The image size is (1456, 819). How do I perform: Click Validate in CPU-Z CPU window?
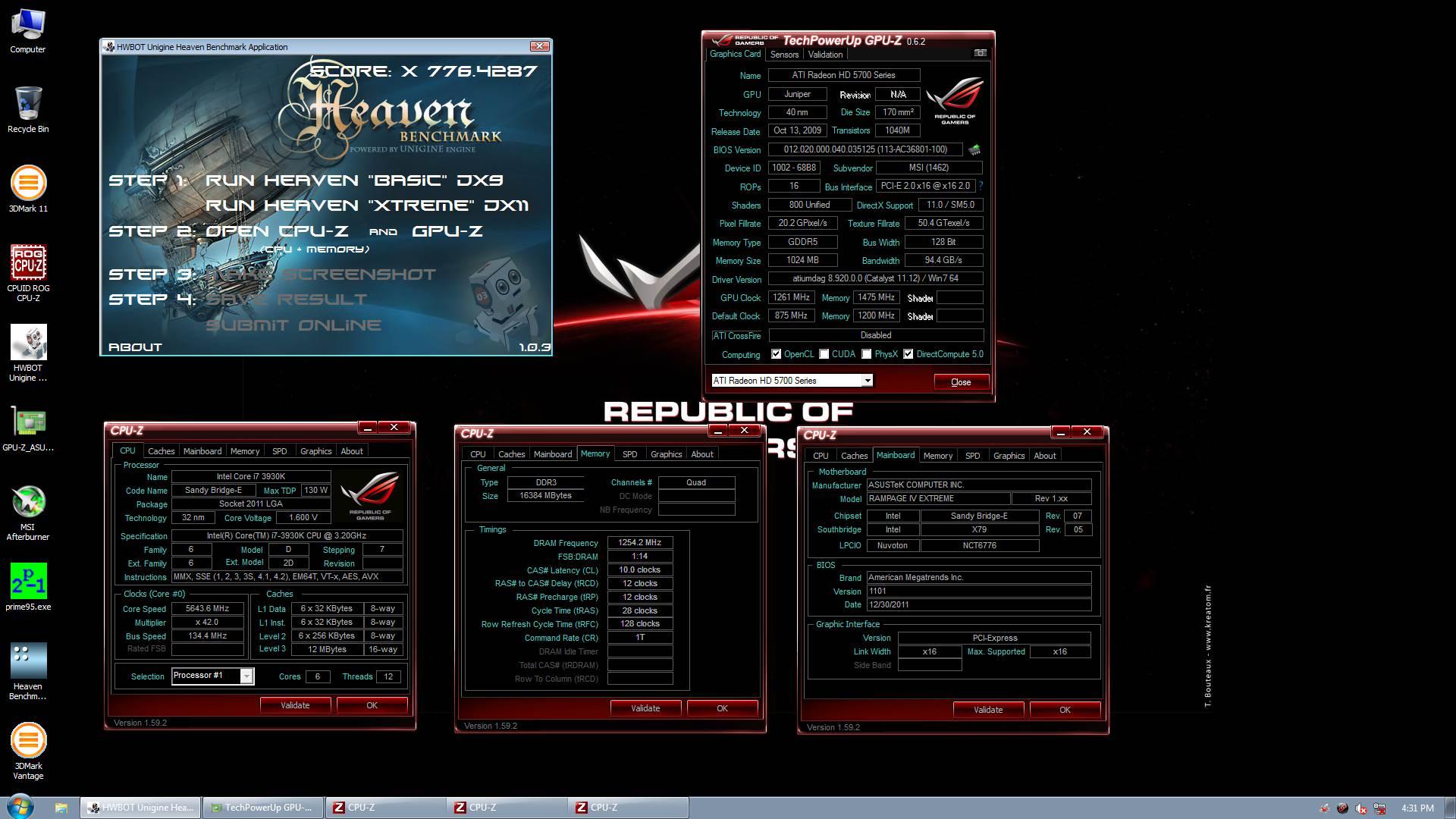pos(295,705)
